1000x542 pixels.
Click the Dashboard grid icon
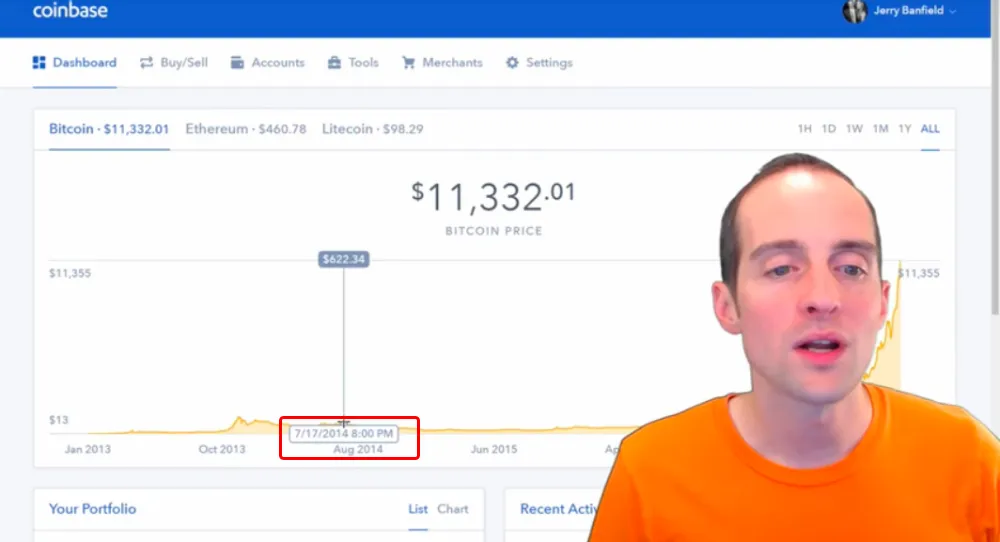(39, 62)
